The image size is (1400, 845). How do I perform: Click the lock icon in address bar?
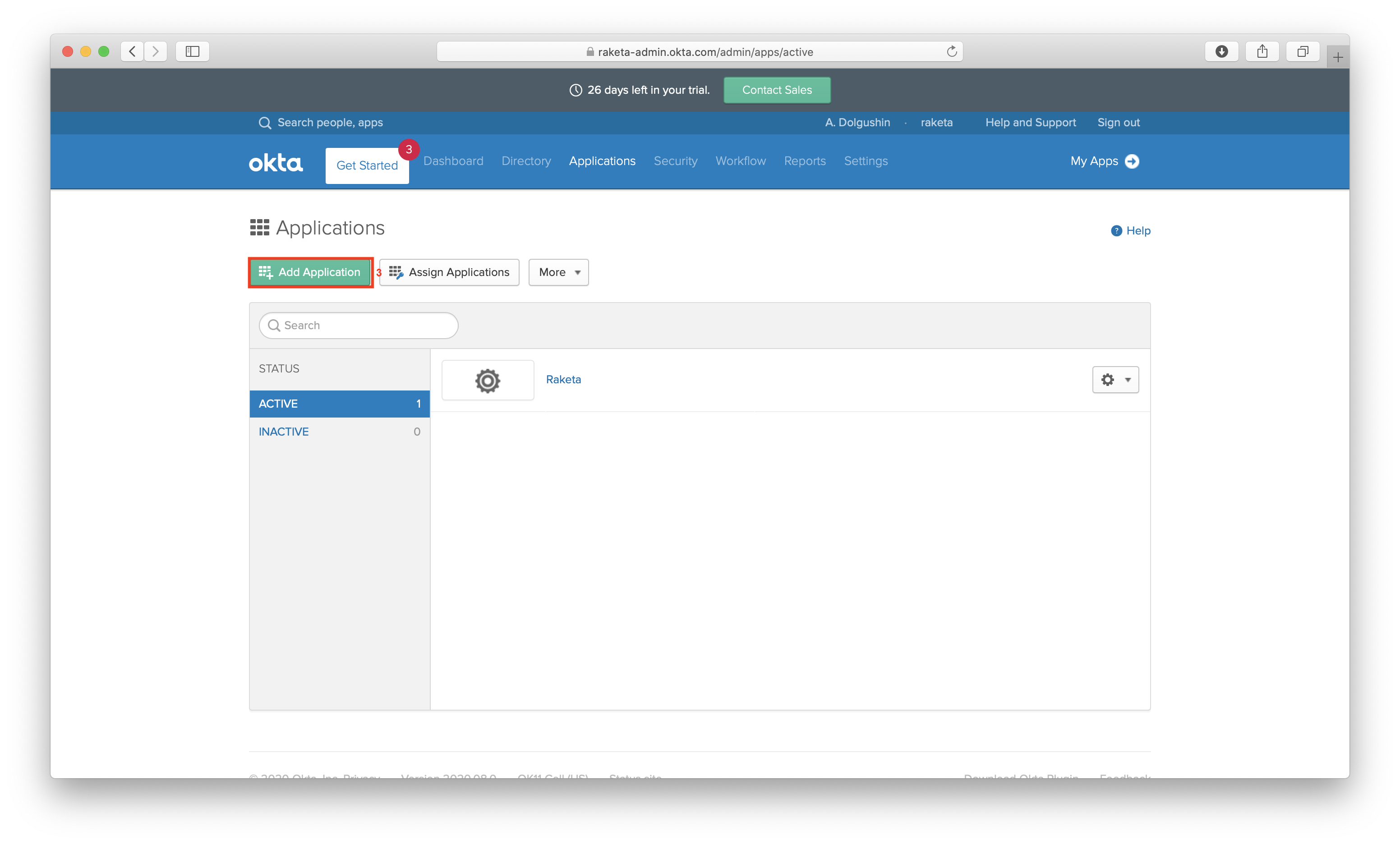590,52
